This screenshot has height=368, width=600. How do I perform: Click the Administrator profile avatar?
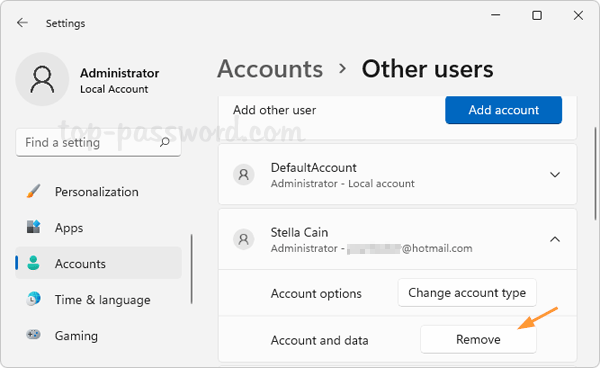pyautogui.click(x=42, y=79)
